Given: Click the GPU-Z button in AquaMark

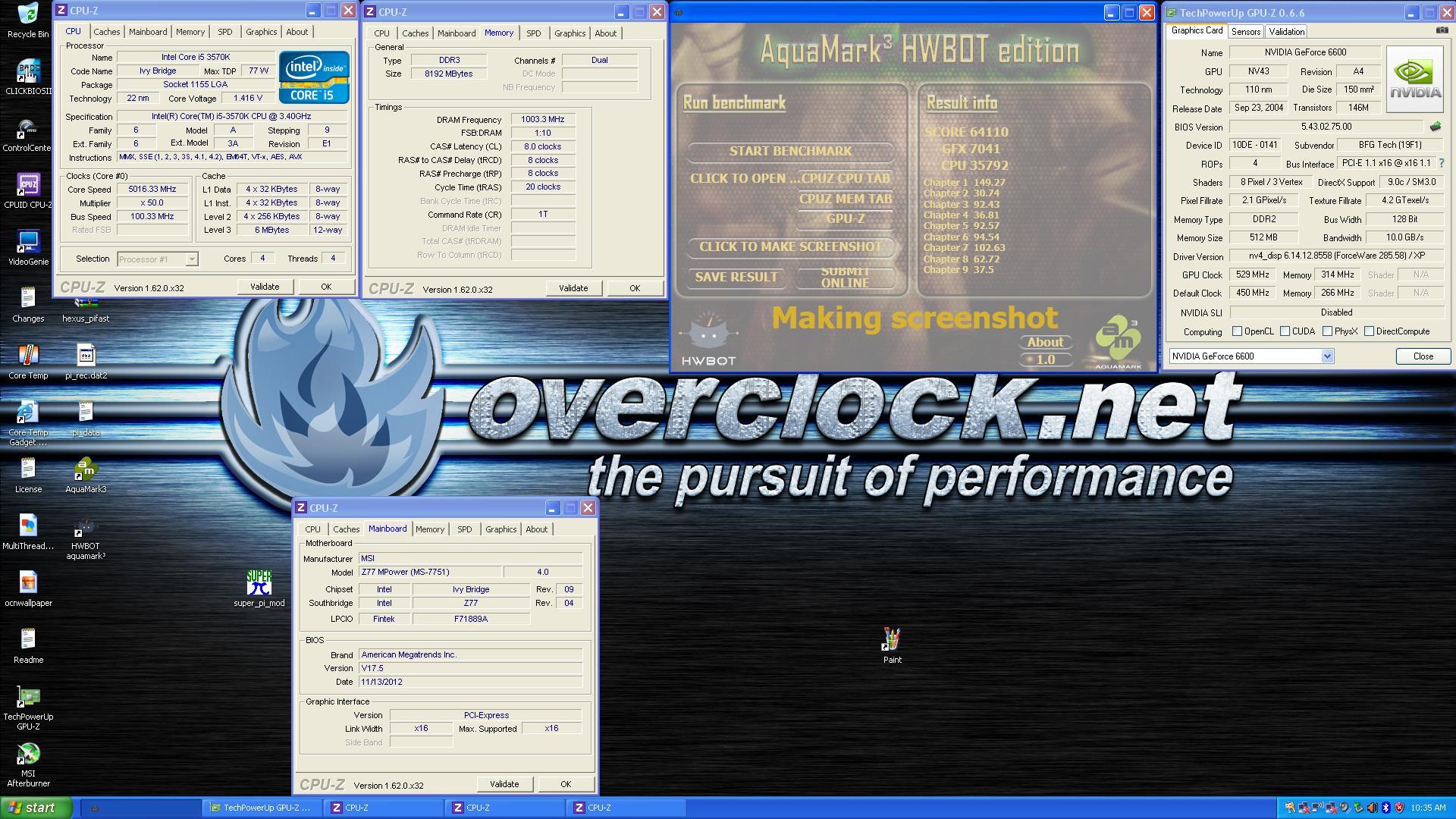Looking at the screenshot, I should coord(846,218).
